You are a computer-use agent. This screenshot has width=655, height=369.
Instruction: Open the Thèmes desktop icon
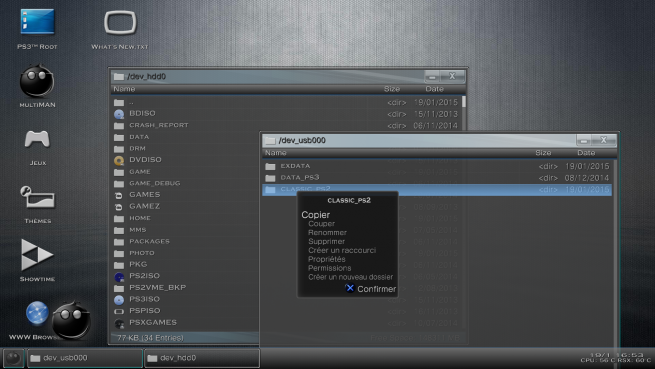coord(37,197)
